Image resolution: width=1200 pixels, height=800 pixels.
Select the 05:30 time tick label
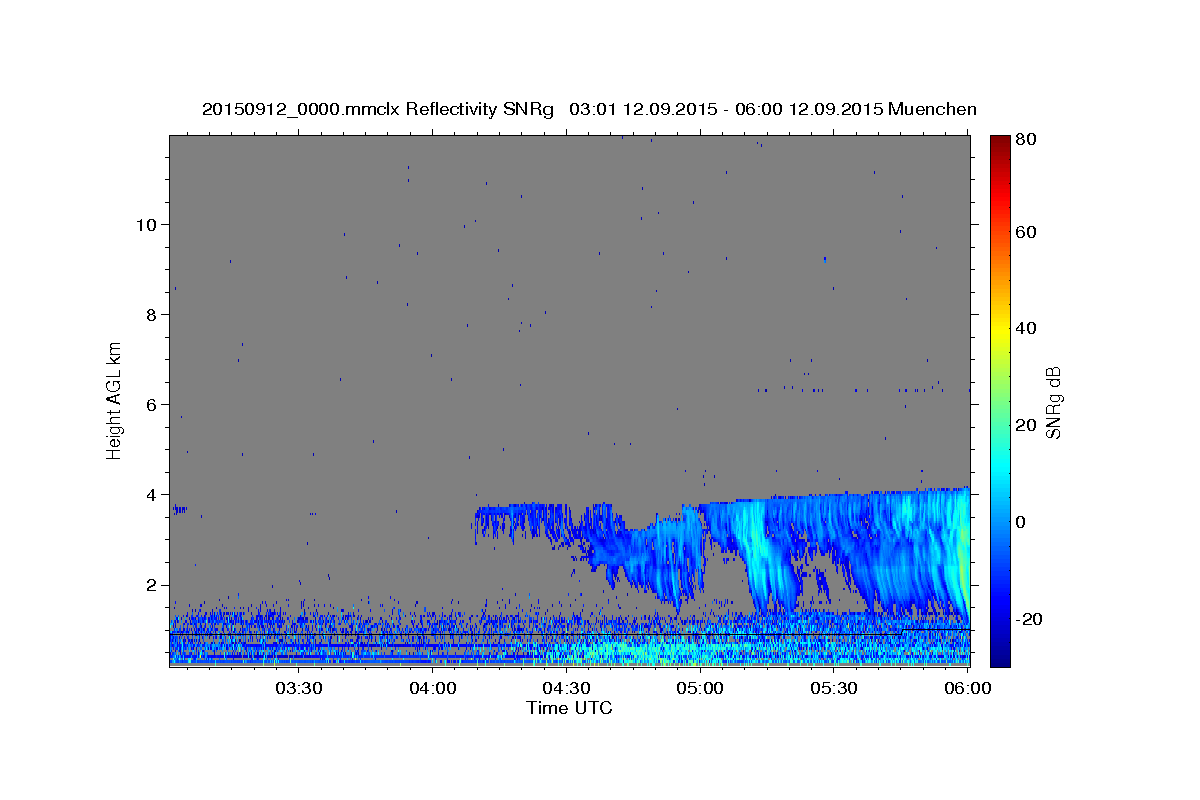[x=834, y=688]
